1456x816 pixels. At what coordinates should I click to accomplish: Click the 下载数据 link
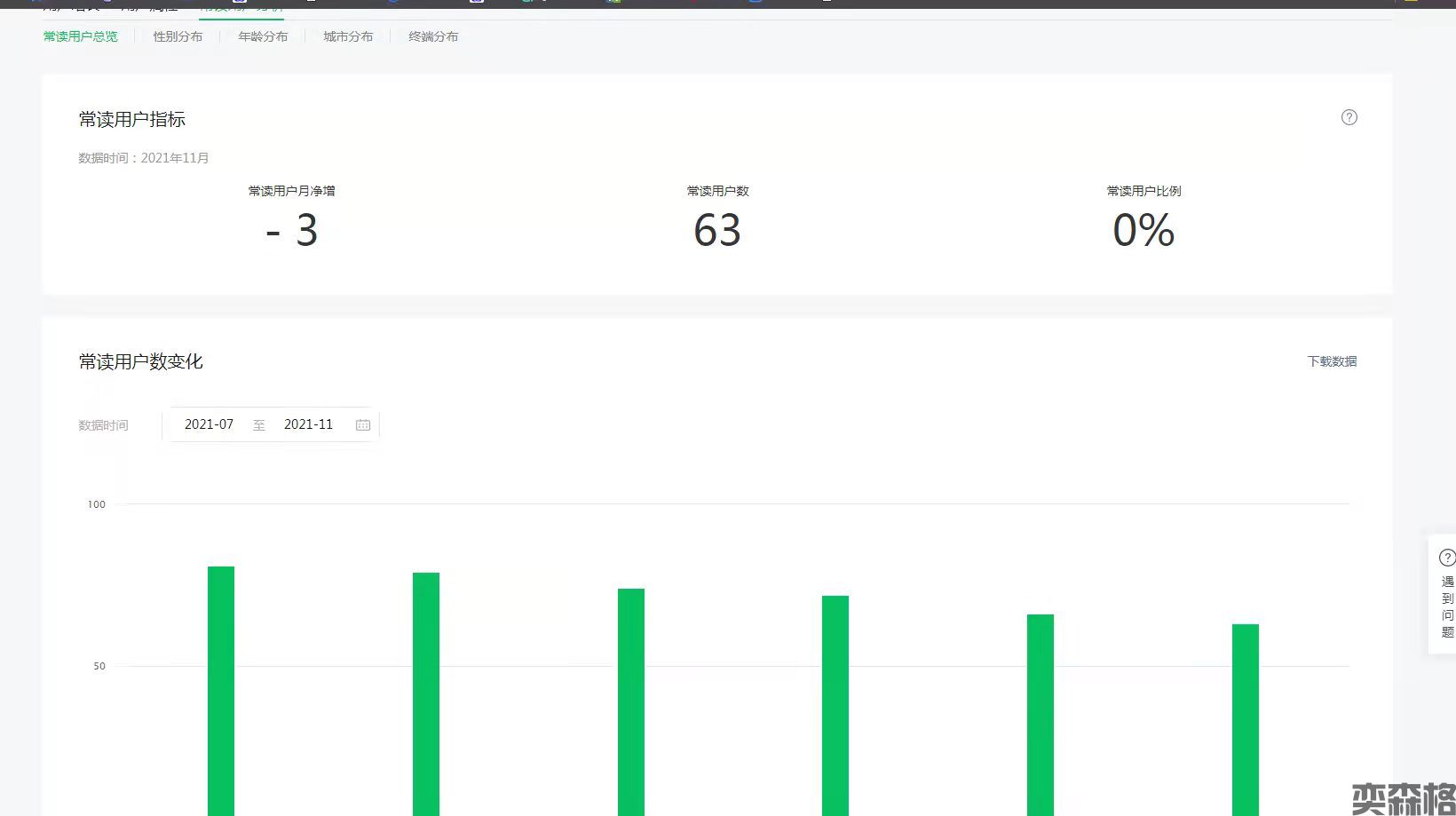(x=1332, y=361)
